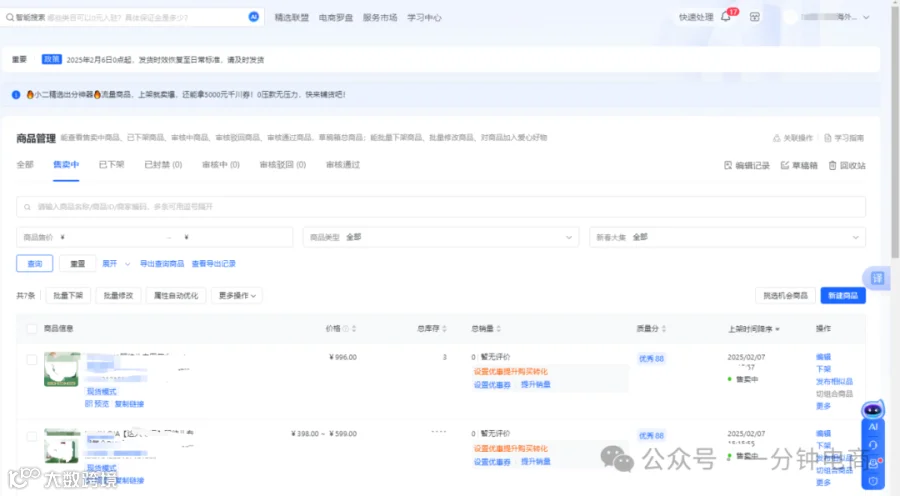Open the 更多操作 dropdown
The height and width of the screenshot is (496, 900).
click(237, 296)
